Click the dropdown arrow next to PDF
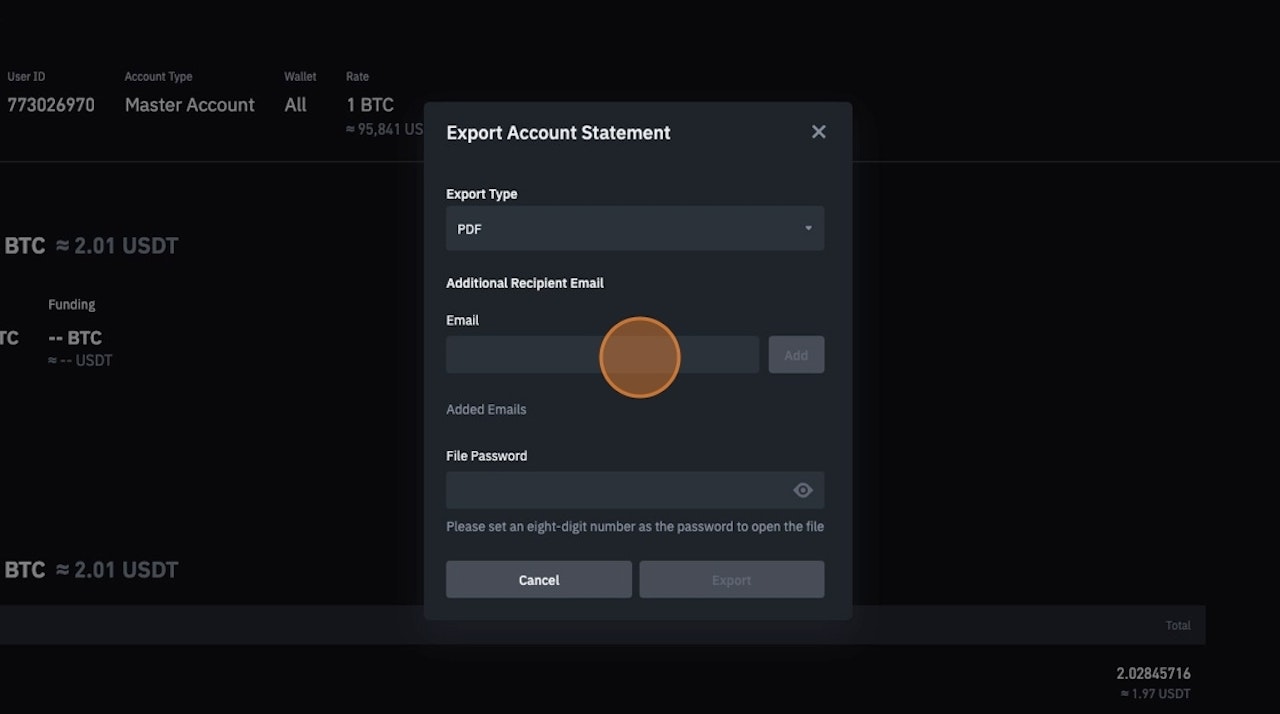Viewport: 1280px width, 714px height. click(807, 228)
